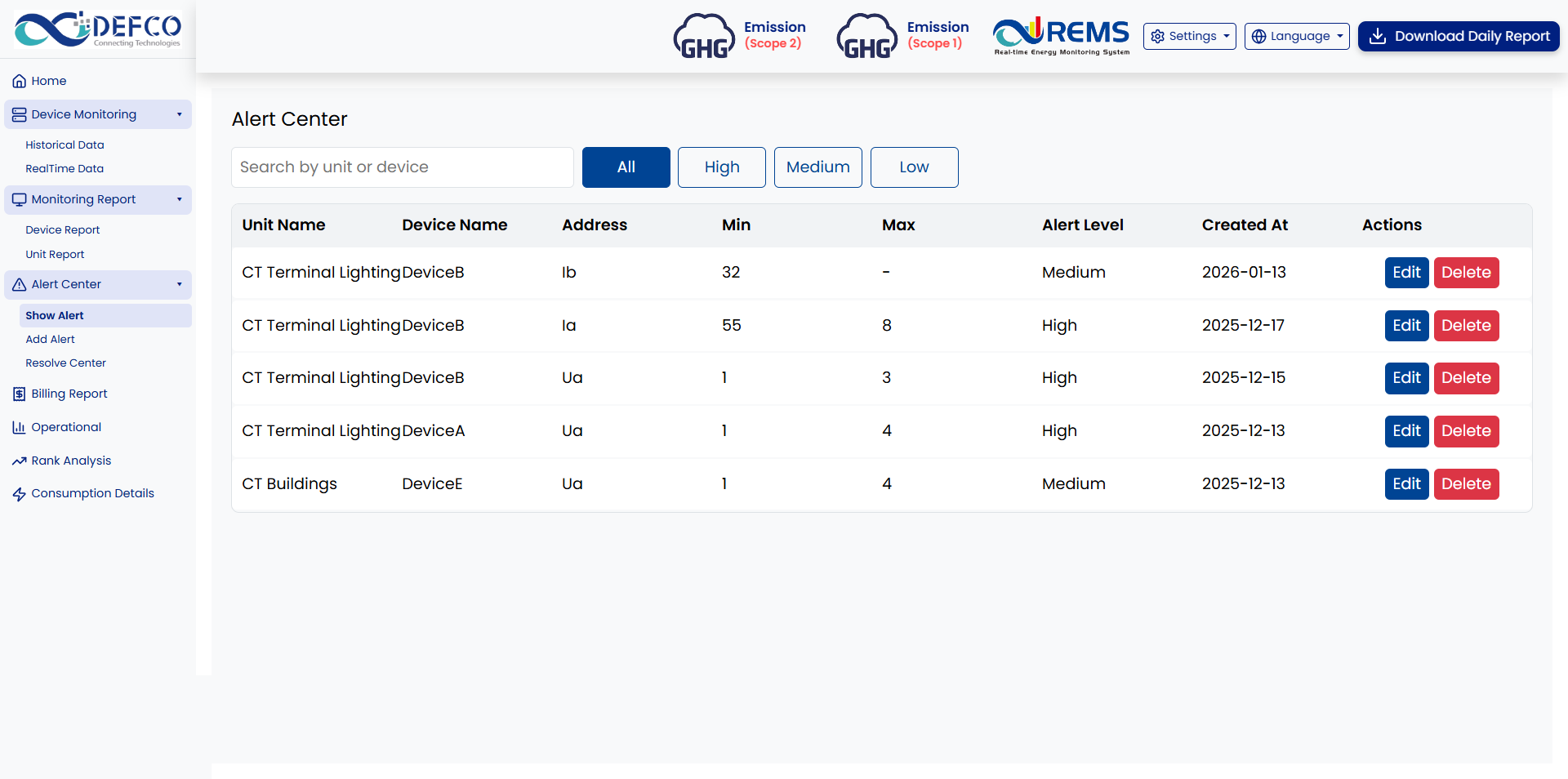The width and height of the screenshot is (1568, 779).
Task: Collapse the Monitoring Report section arrow
Action: (180, 199)
